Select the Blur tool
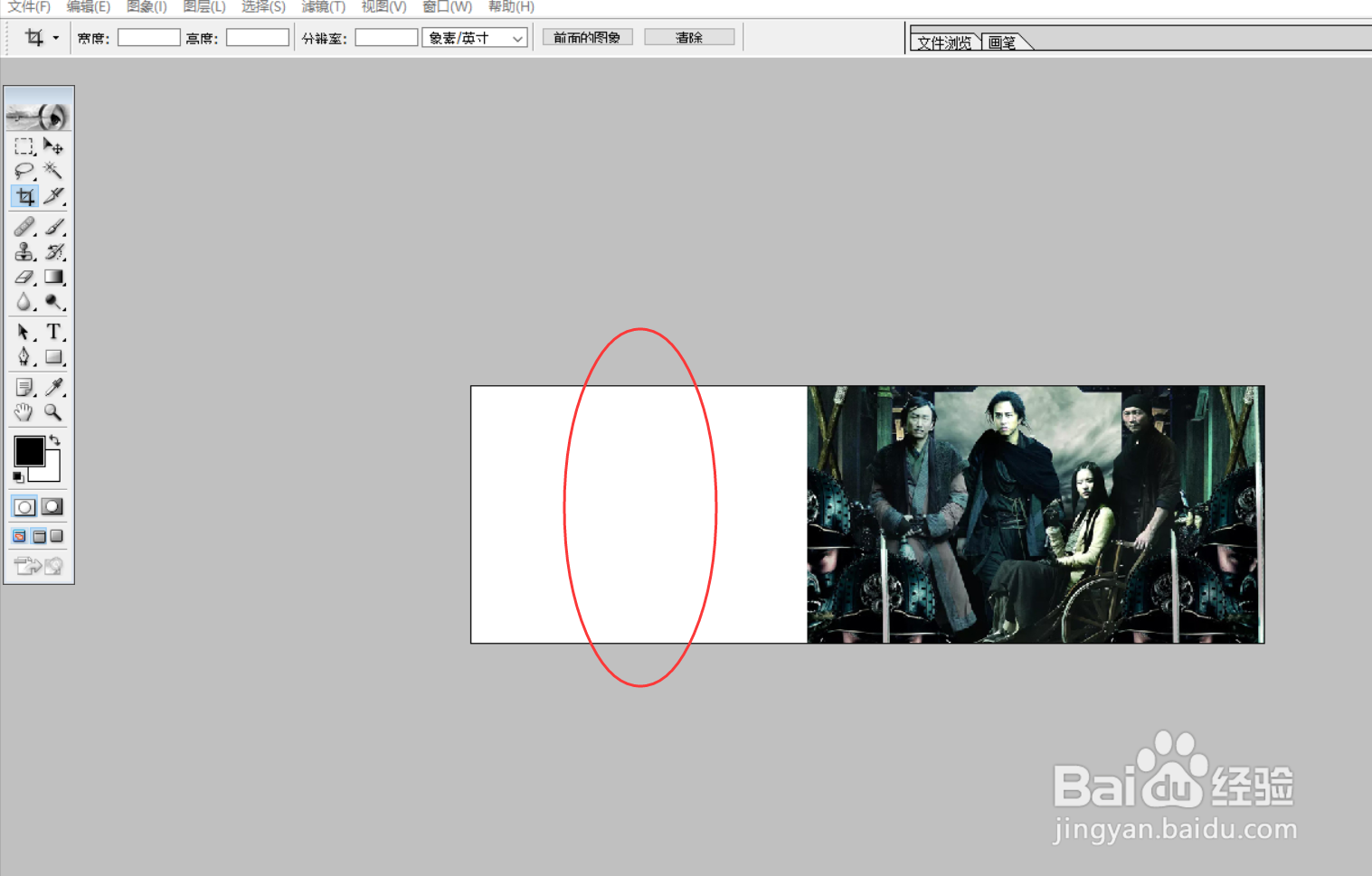The width and height of the screenshot is (1372, 876). pos(24,302)
